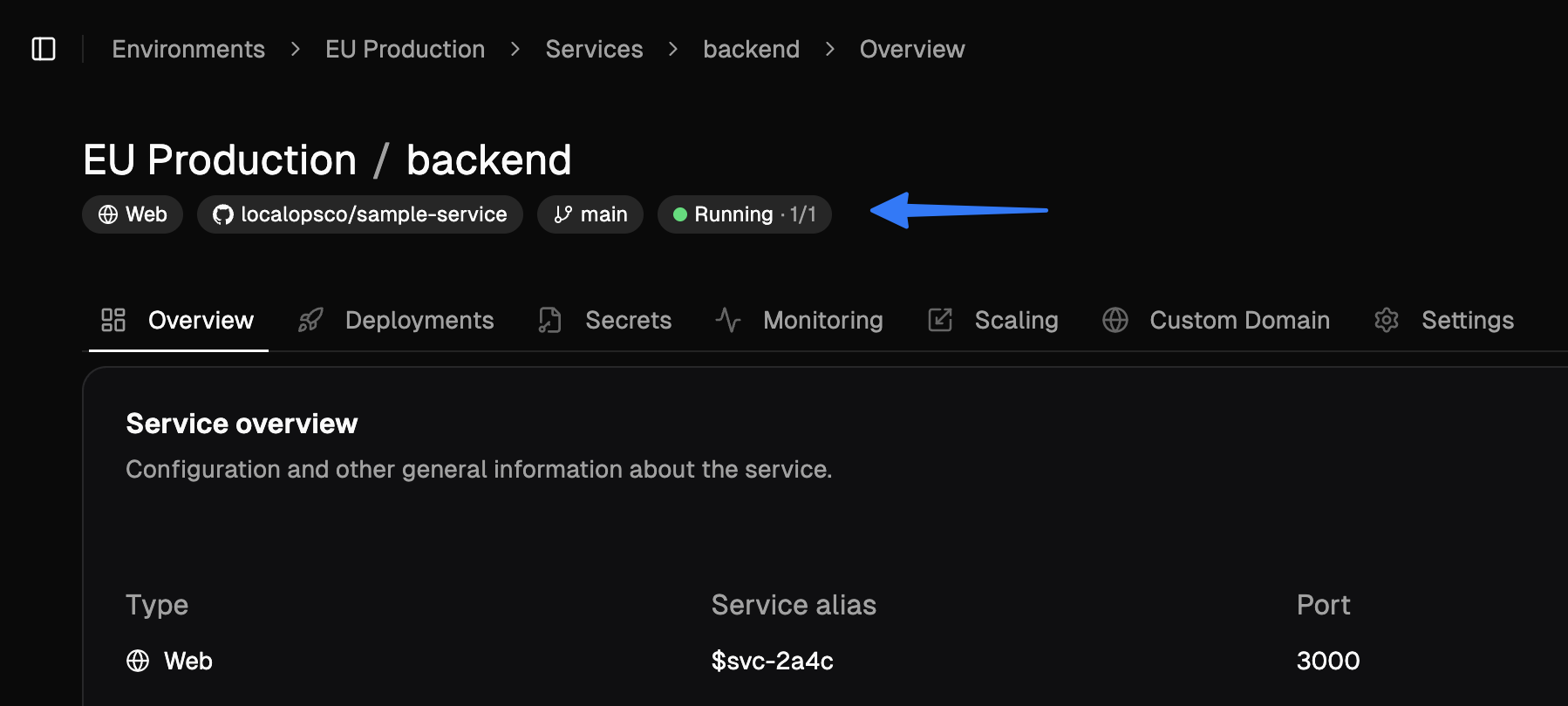Open the Services breadcrumb link
1568x706 pixels.
click(x=594, y=49)
